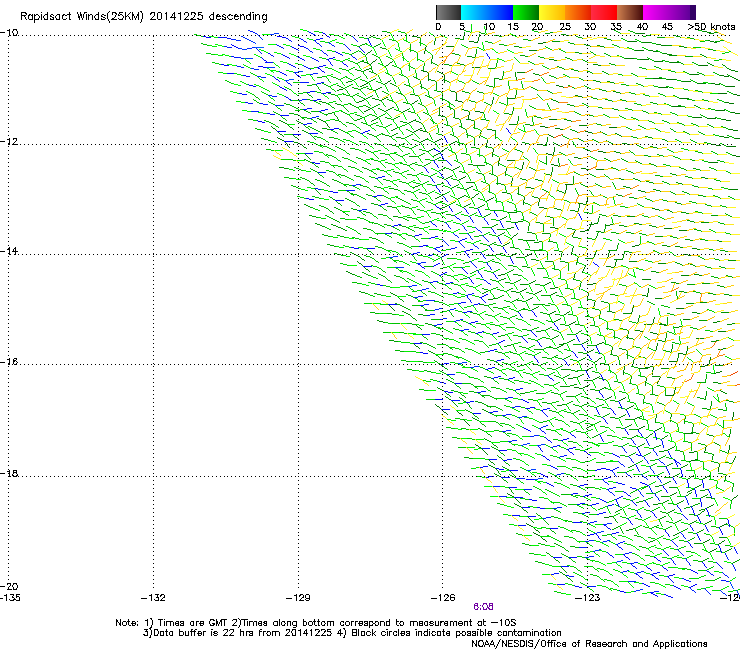Click the 'NOAA/NESDIS/Office of Research and Applications' credit
The height and width of the screenshot is (650, 740).
pyautogui.click(x=589, y=644)
